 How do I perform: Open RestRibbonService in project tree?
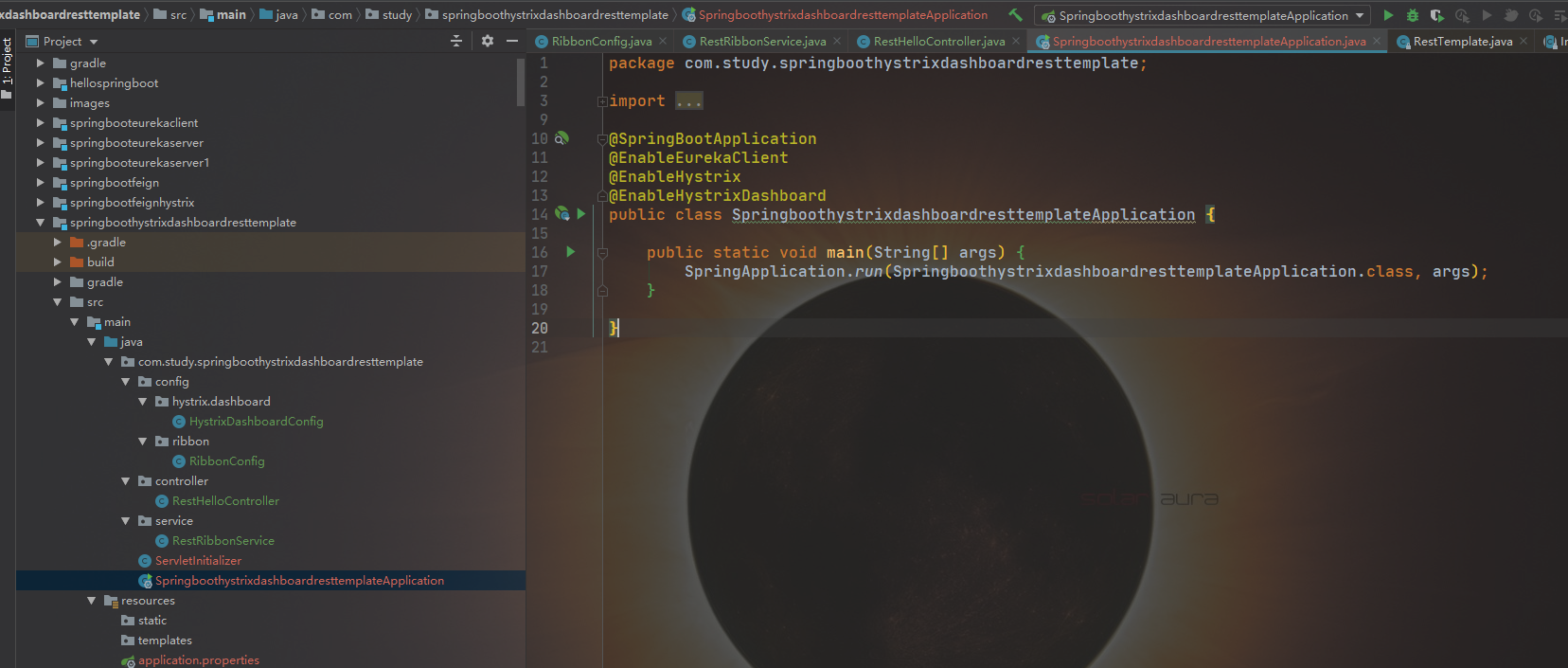[223, 541]
